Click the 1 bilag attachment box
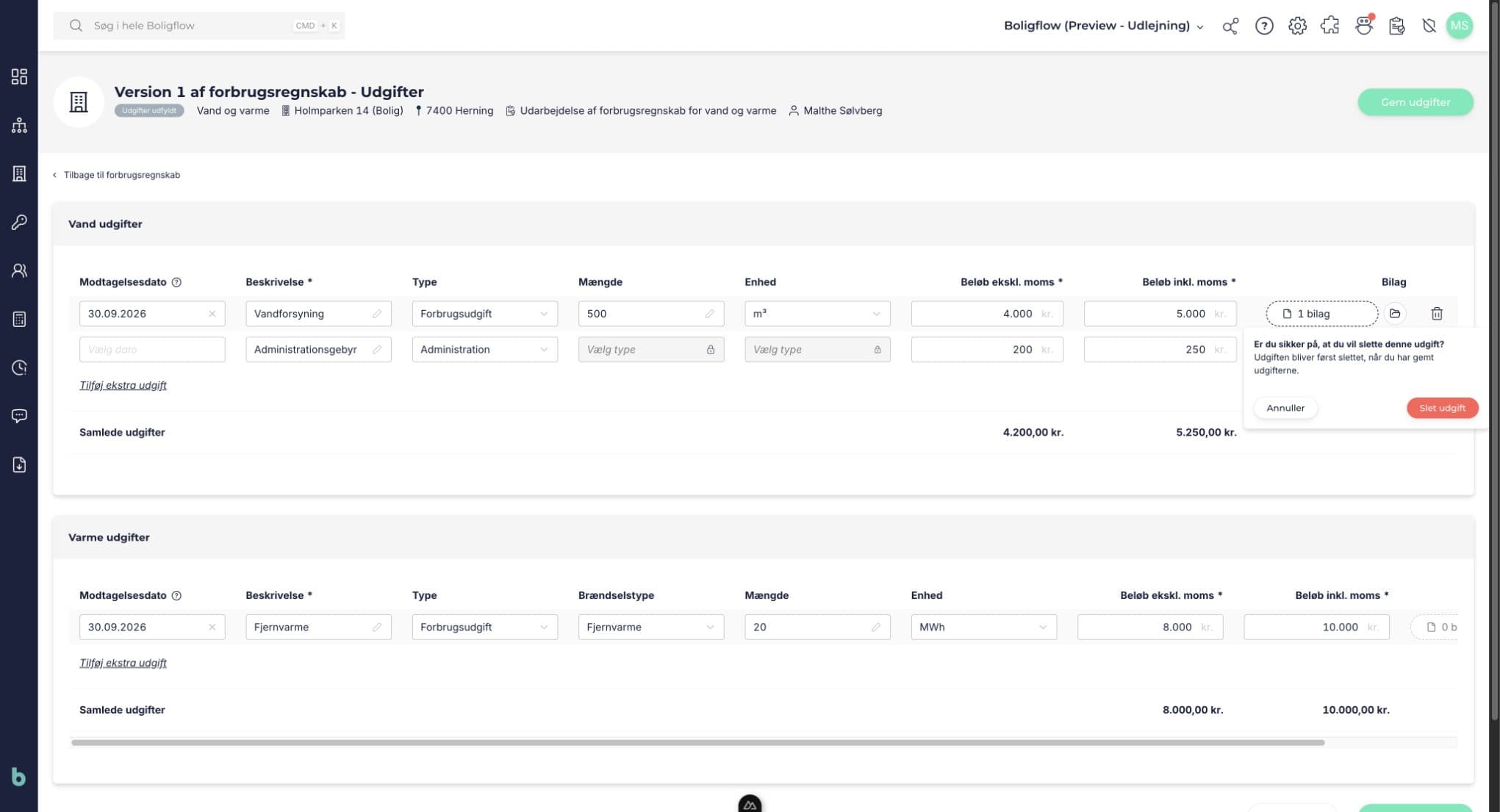 (1321, 314)
